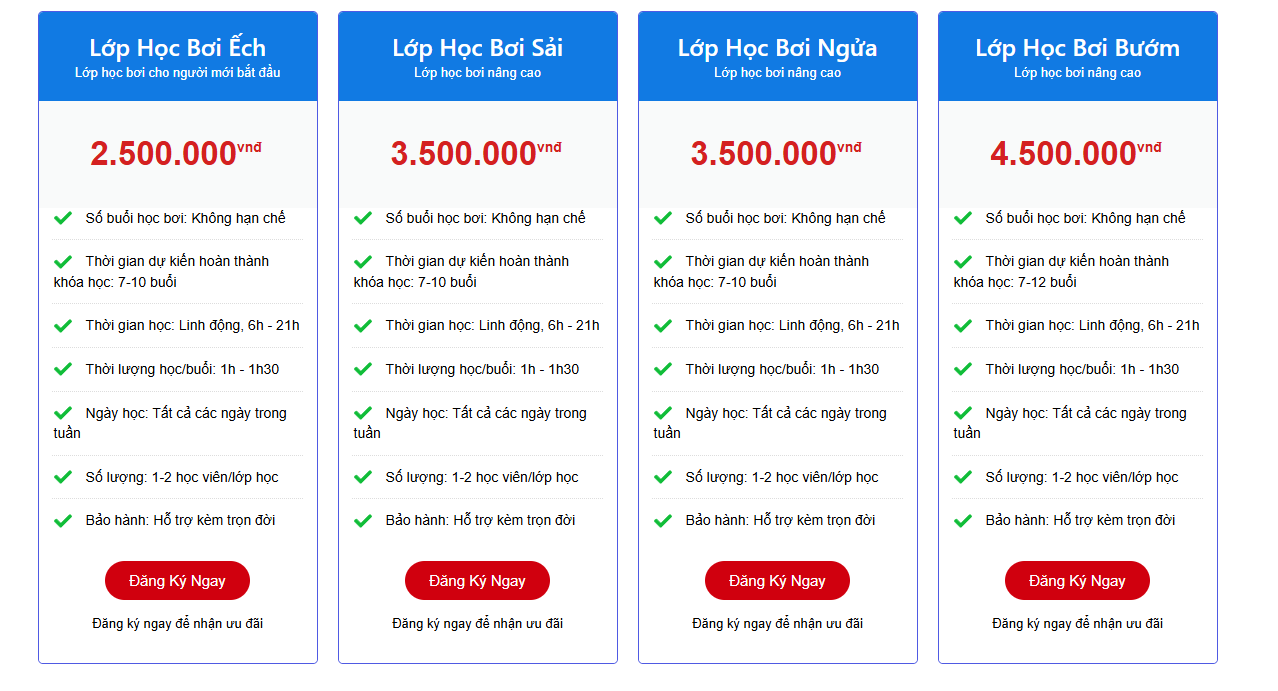This screenshot has height=691, width=1278.
Task: Register for the Lớp Học Bơi Bướm class
Action: 1077,581
